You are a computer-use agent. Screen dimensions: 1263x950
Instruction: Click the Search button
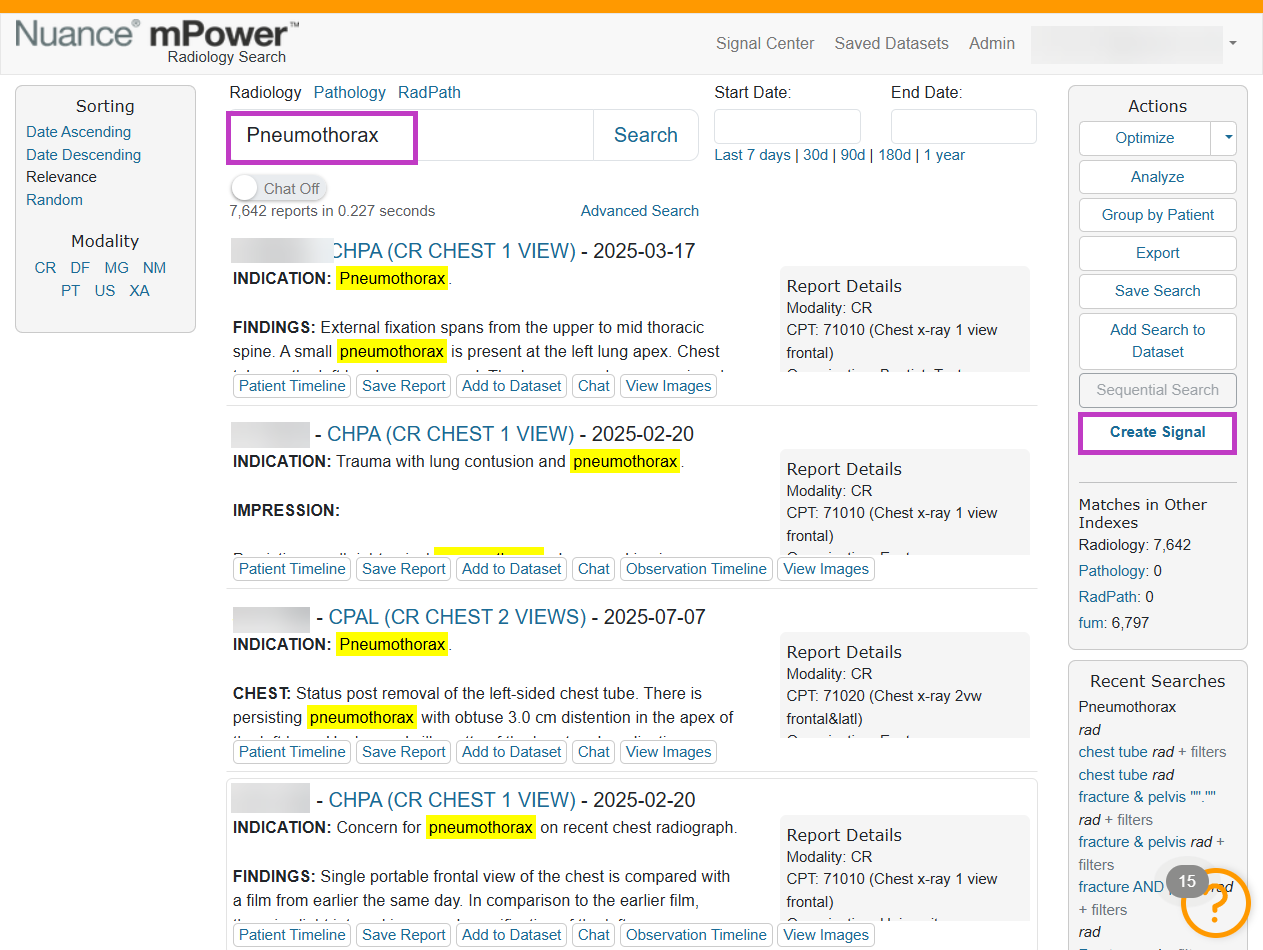point(645,136)
